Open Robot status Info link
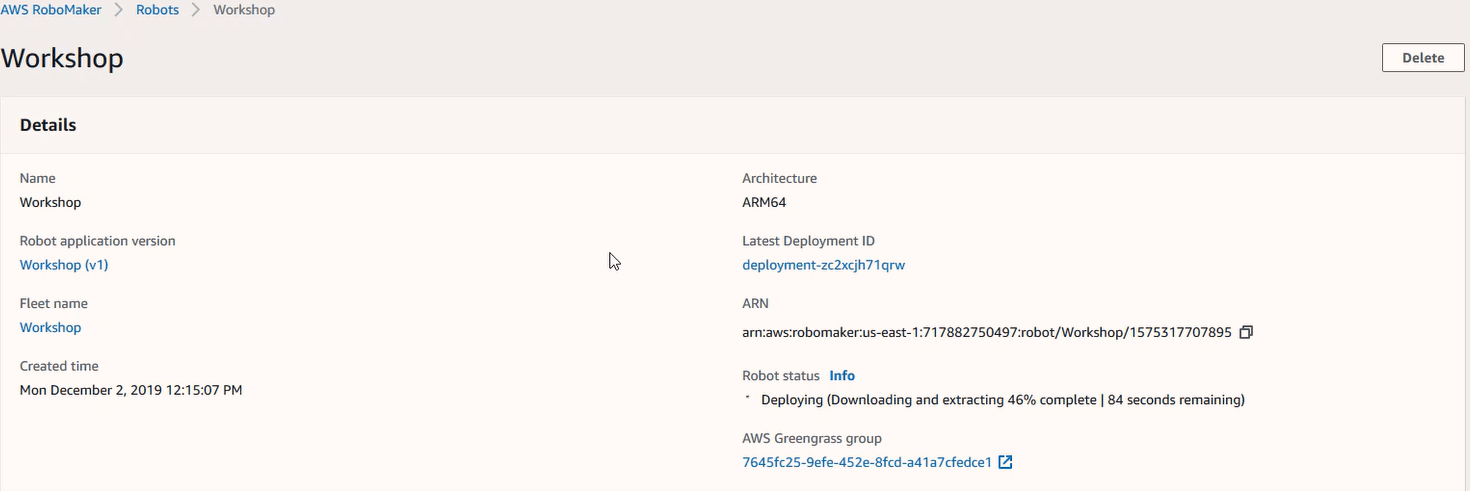 (x=842, y=376)
